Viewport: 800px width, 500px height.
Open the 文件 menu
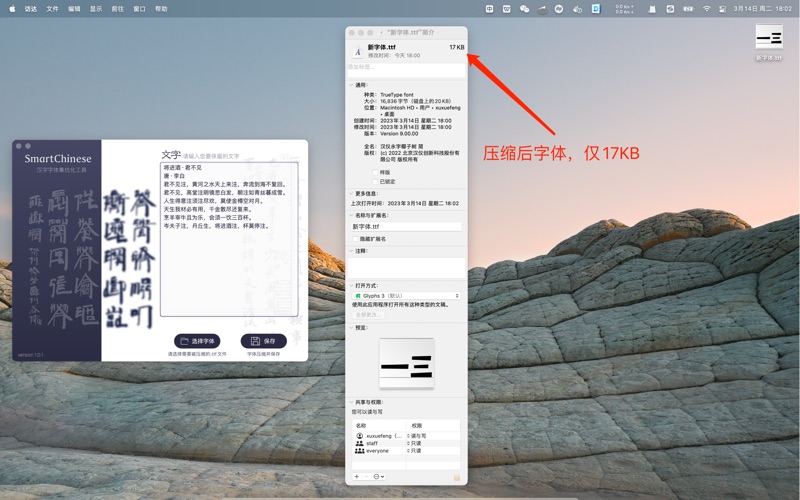(53, 8)
